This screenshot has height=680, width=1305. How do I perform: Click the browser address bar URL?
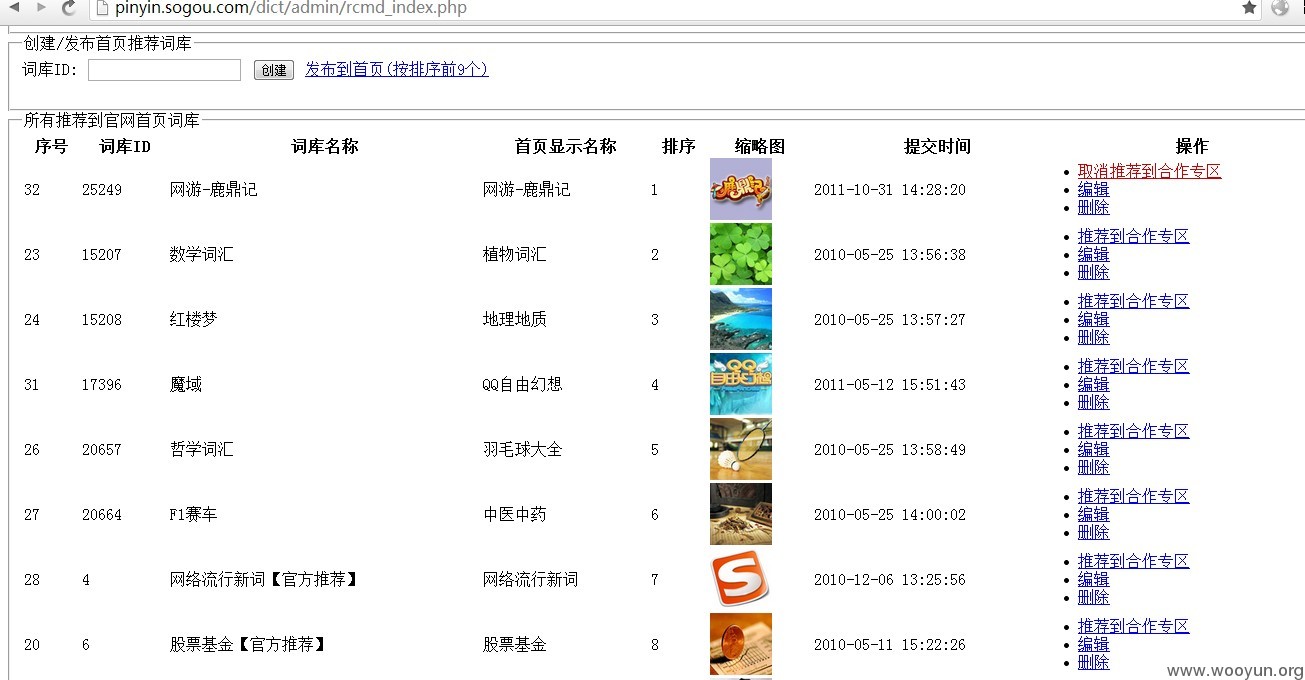point(291,8)
